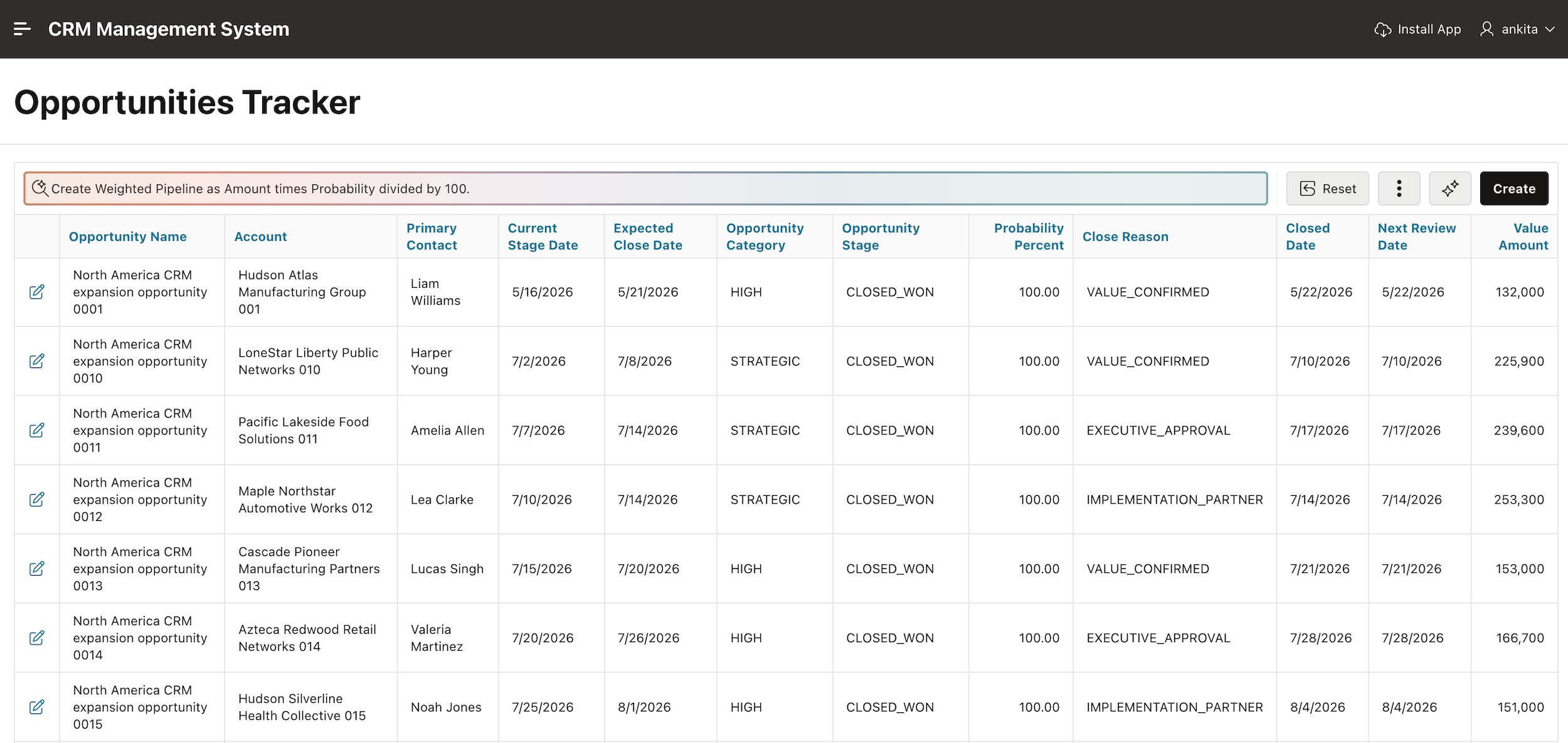Edit opportunity 0013 row pencil icon
This screenshot has width=1568, height=743.
point(37,569)
